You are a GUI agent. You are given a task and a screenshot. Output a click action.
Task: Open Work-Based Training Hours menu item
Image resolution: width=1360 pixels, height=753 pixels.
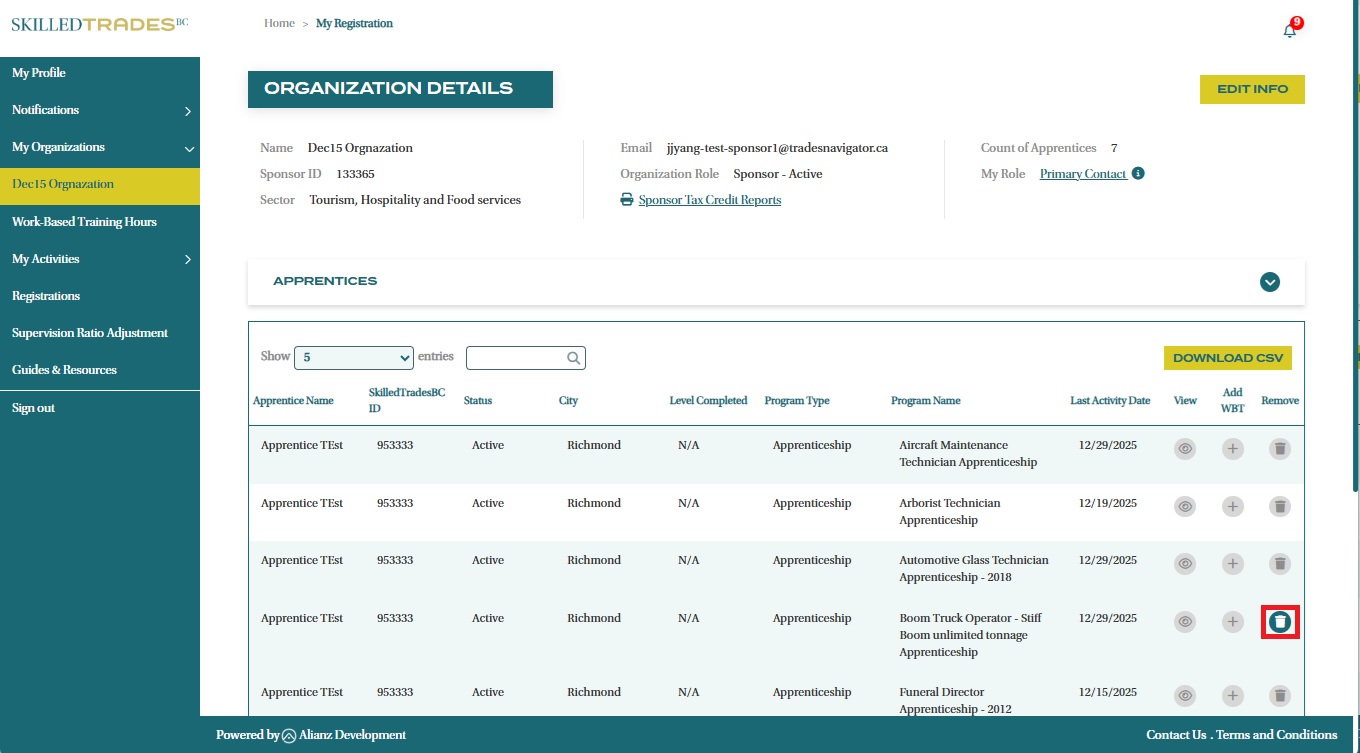[x=84, y=222]
